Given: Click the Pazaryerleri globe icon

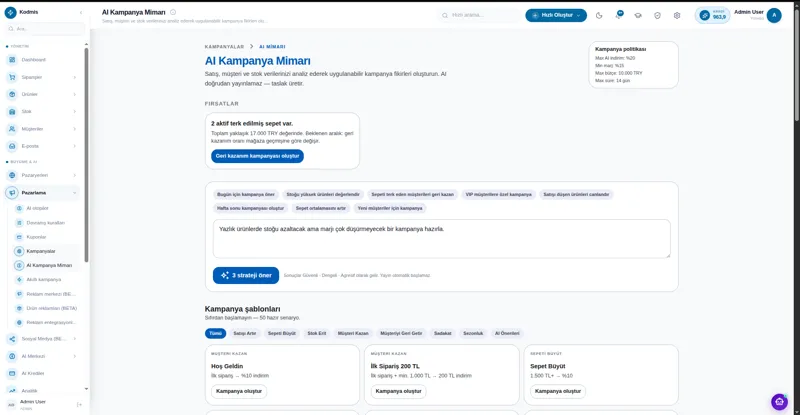Looking at the screenshot, I should tap(12, 175).
